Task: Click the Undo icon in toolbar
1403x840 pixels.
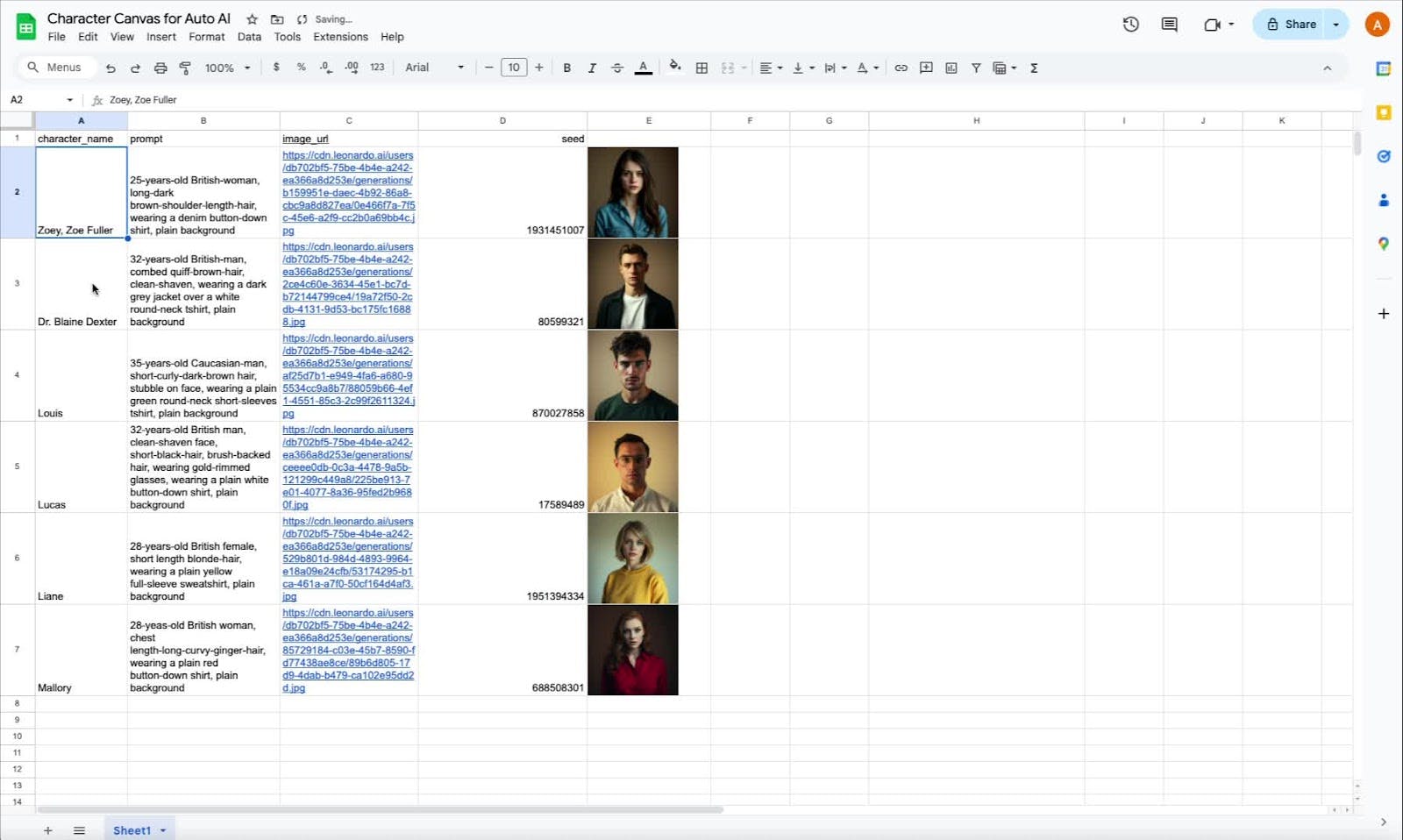Action: (x=110, y=68)
